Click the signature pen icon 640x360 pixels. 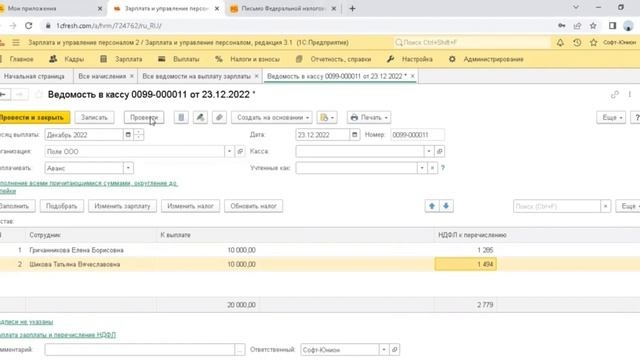[x=200, y=118]
